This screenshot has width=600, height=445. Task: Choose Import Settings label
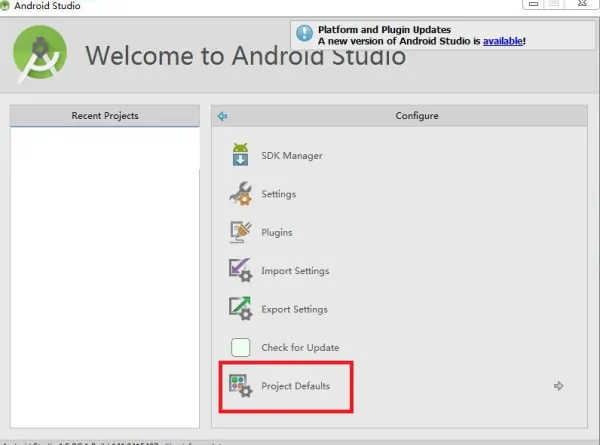click(295, 271)
